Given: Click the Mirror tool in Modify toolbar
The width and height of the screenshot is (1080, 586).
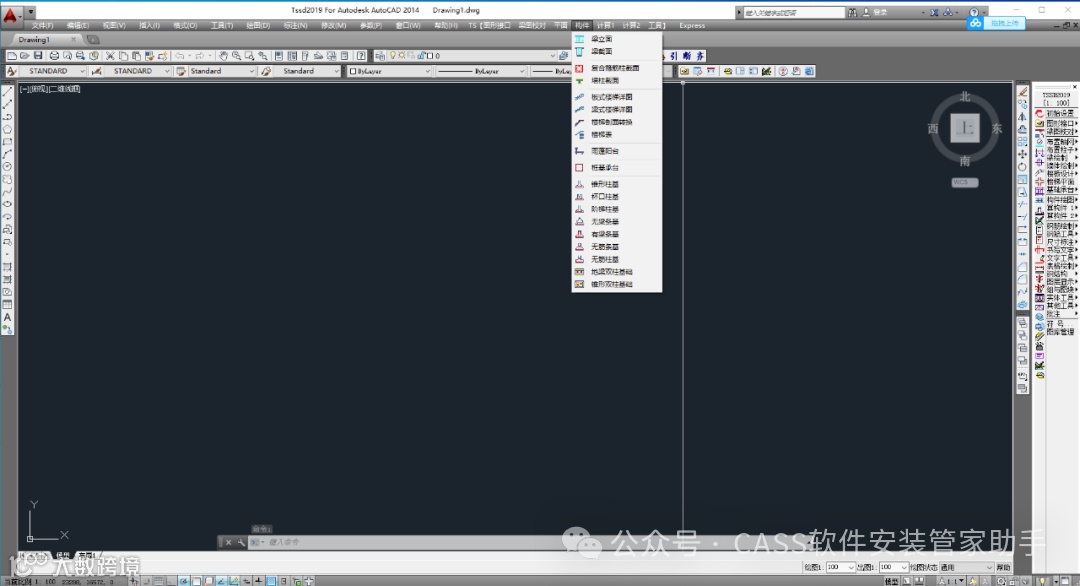Looking at the screenshot, I should click(1023, 116).
